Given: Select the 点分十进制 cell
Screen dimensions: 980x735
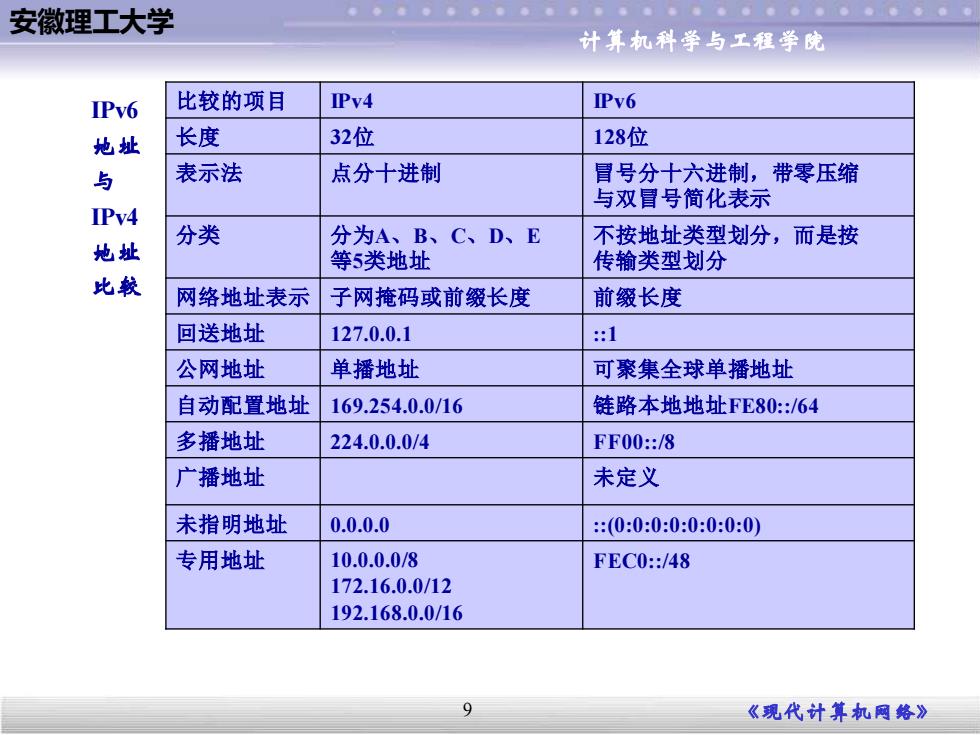Looking at the screenshot, I should (451, 185).
